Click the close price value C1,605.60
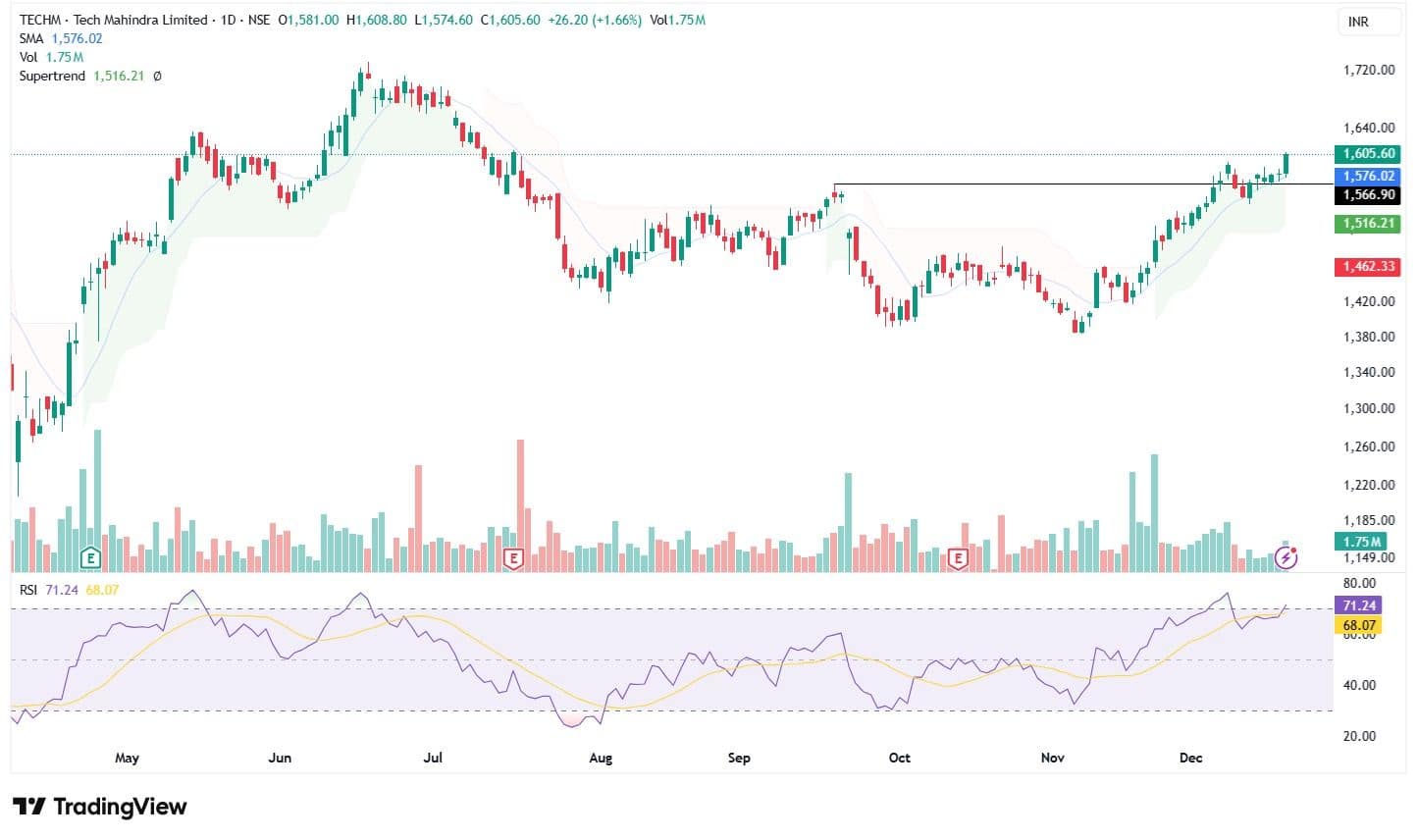 pos(510,20)
